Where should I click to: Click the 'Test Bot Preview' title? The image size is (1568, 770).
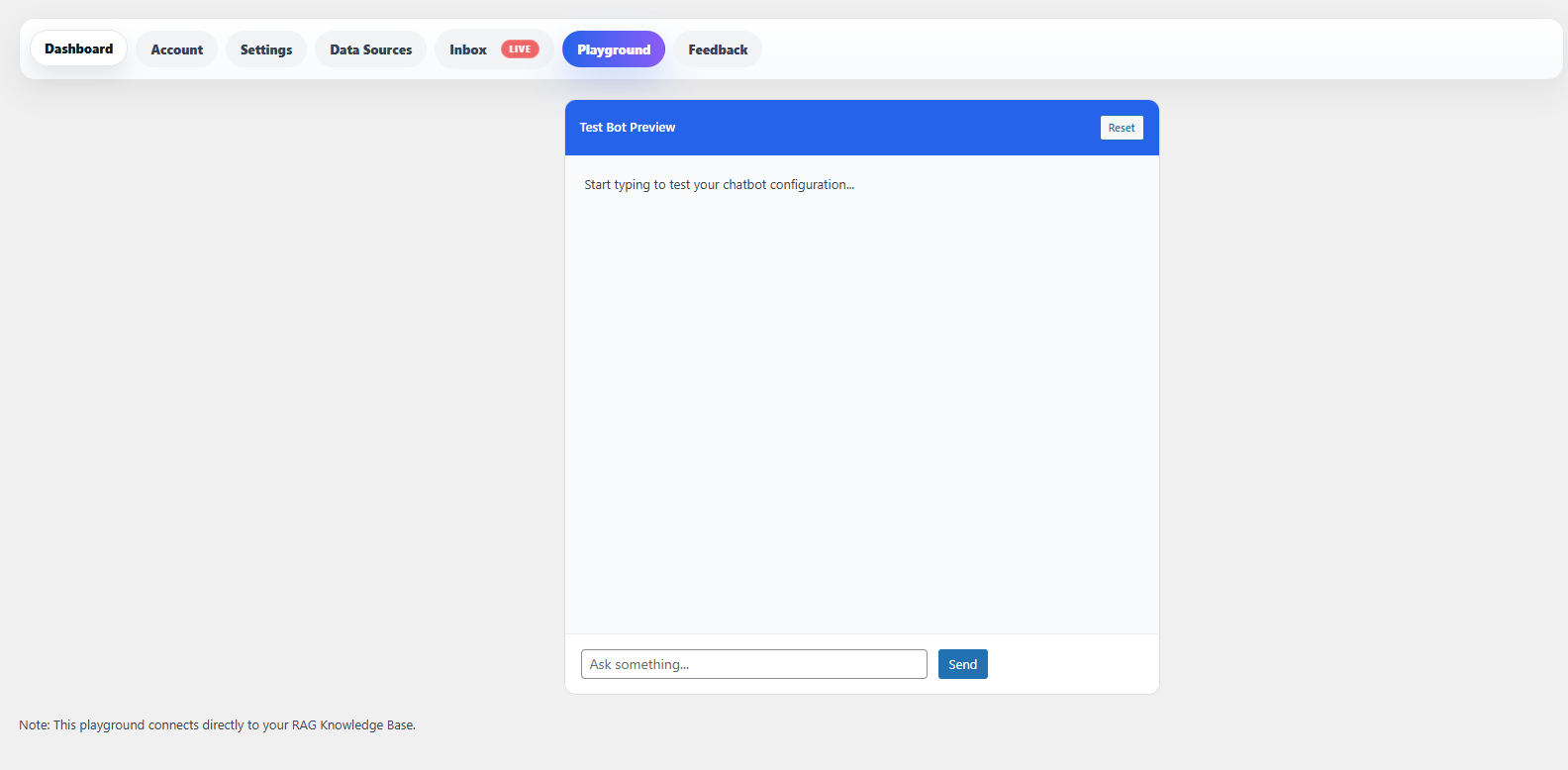tap(628, 128)
